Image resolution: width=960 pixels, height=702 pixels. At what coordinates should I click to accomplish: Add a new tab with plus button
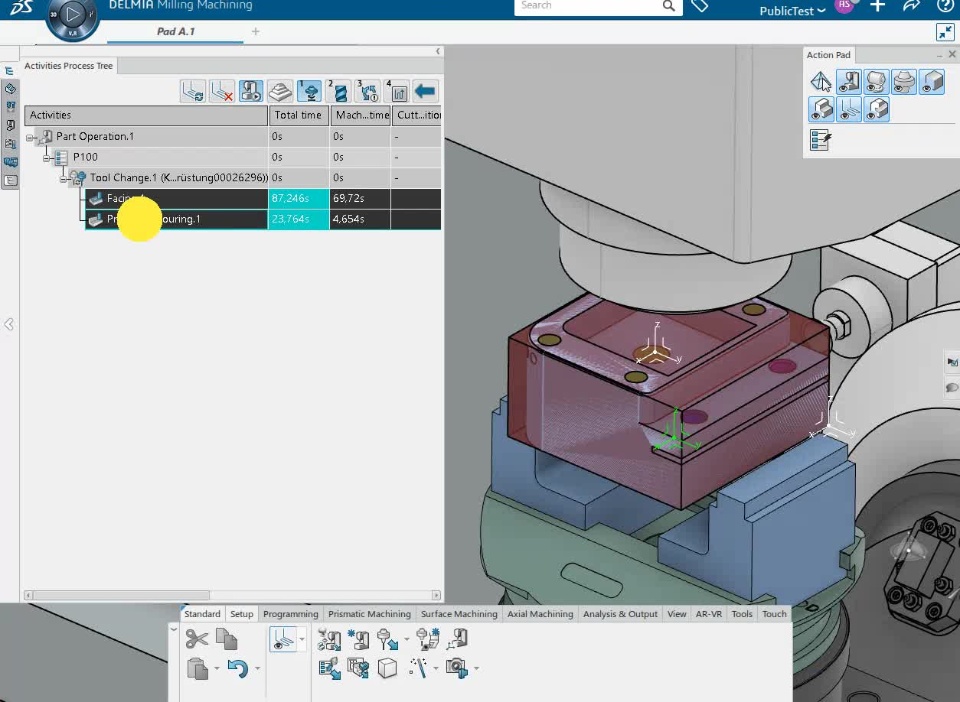click(255, 32)
